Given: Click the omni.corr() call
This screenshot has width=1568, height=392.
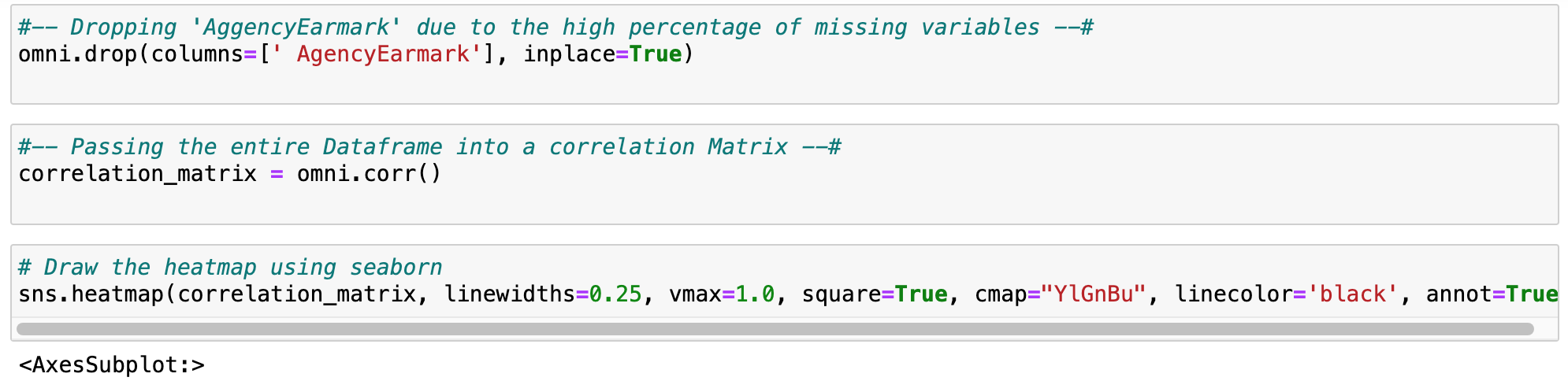Looking at the screenshot, I should click(369, 174).
